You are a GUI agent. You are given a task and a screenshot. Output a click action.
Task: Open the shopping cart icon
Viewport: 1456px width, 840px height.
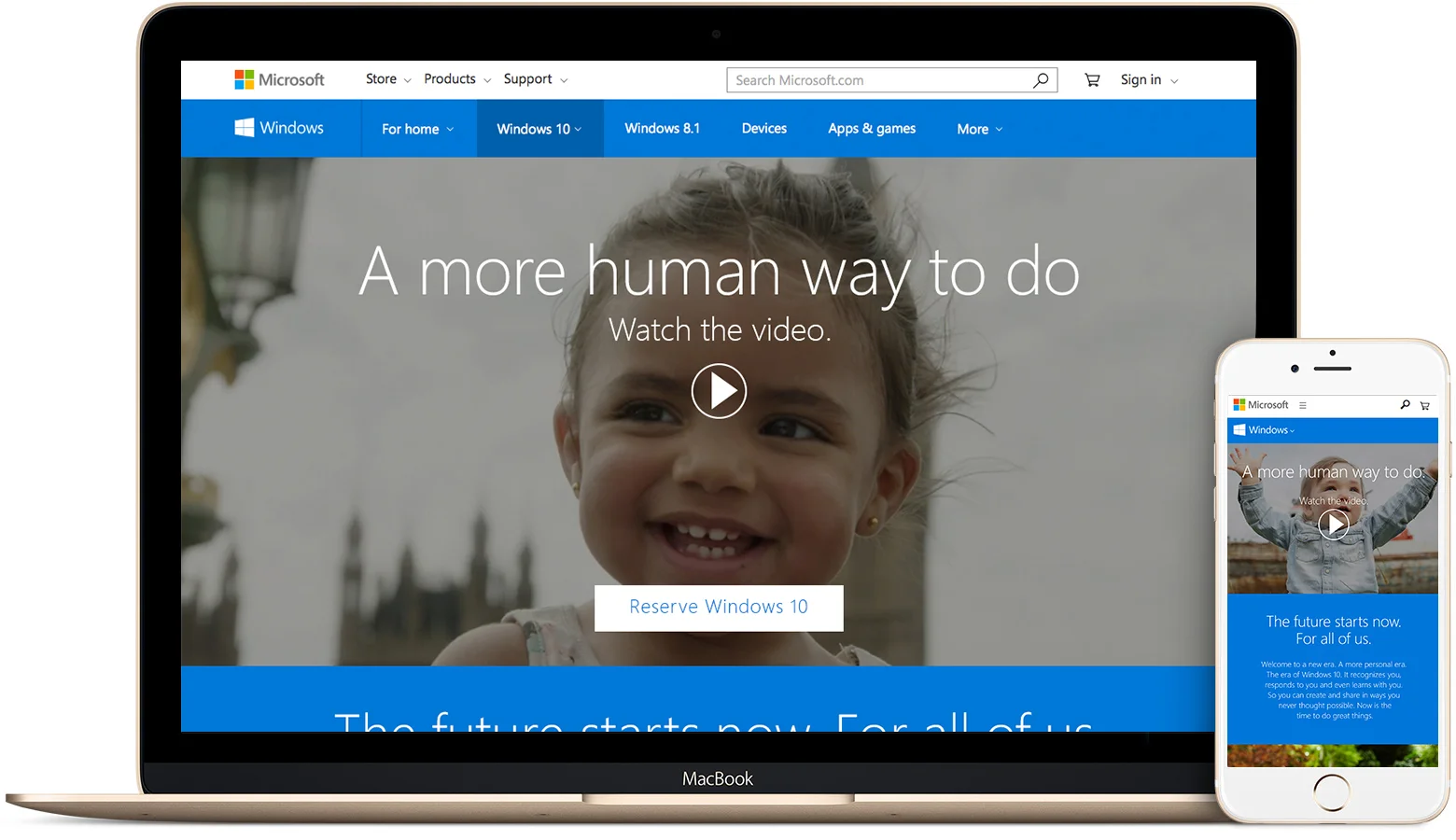1091,80
